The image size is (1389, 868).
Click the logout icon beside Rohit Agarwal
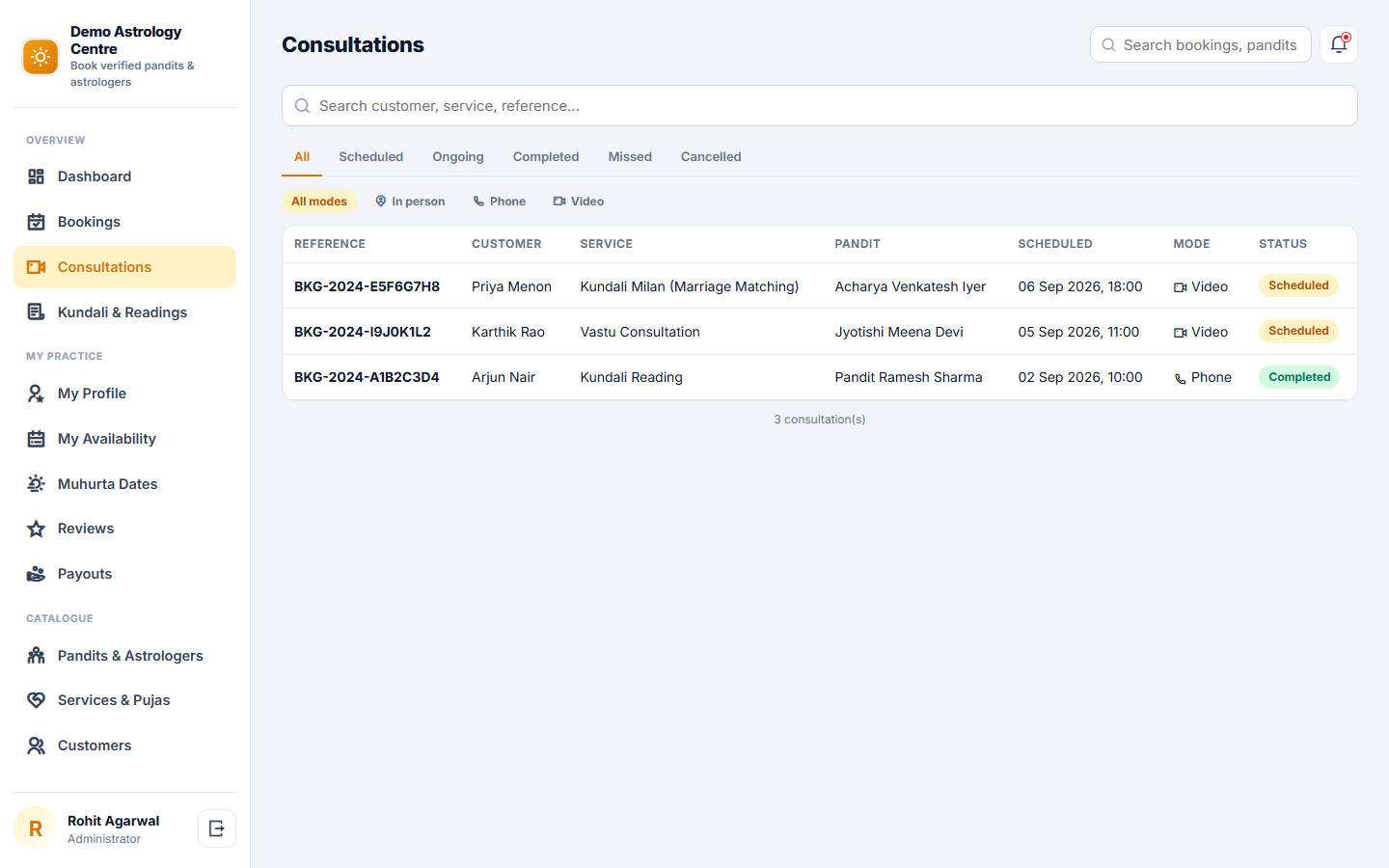(x=217, y=828)
